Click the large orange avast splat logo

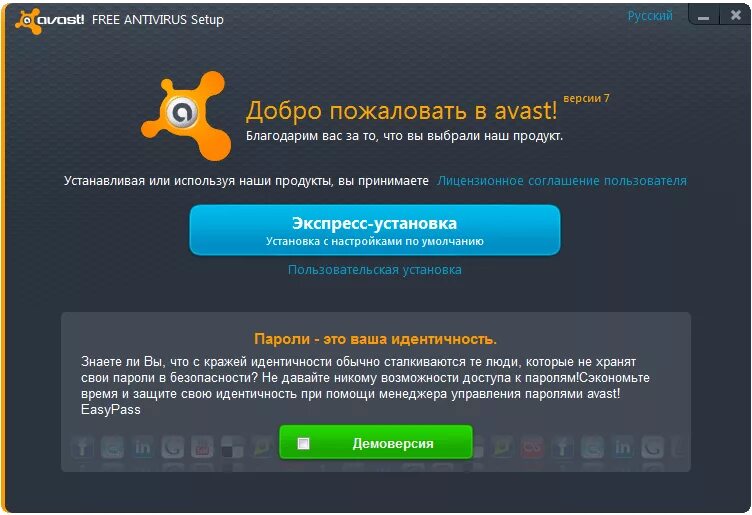pos(186,116)
